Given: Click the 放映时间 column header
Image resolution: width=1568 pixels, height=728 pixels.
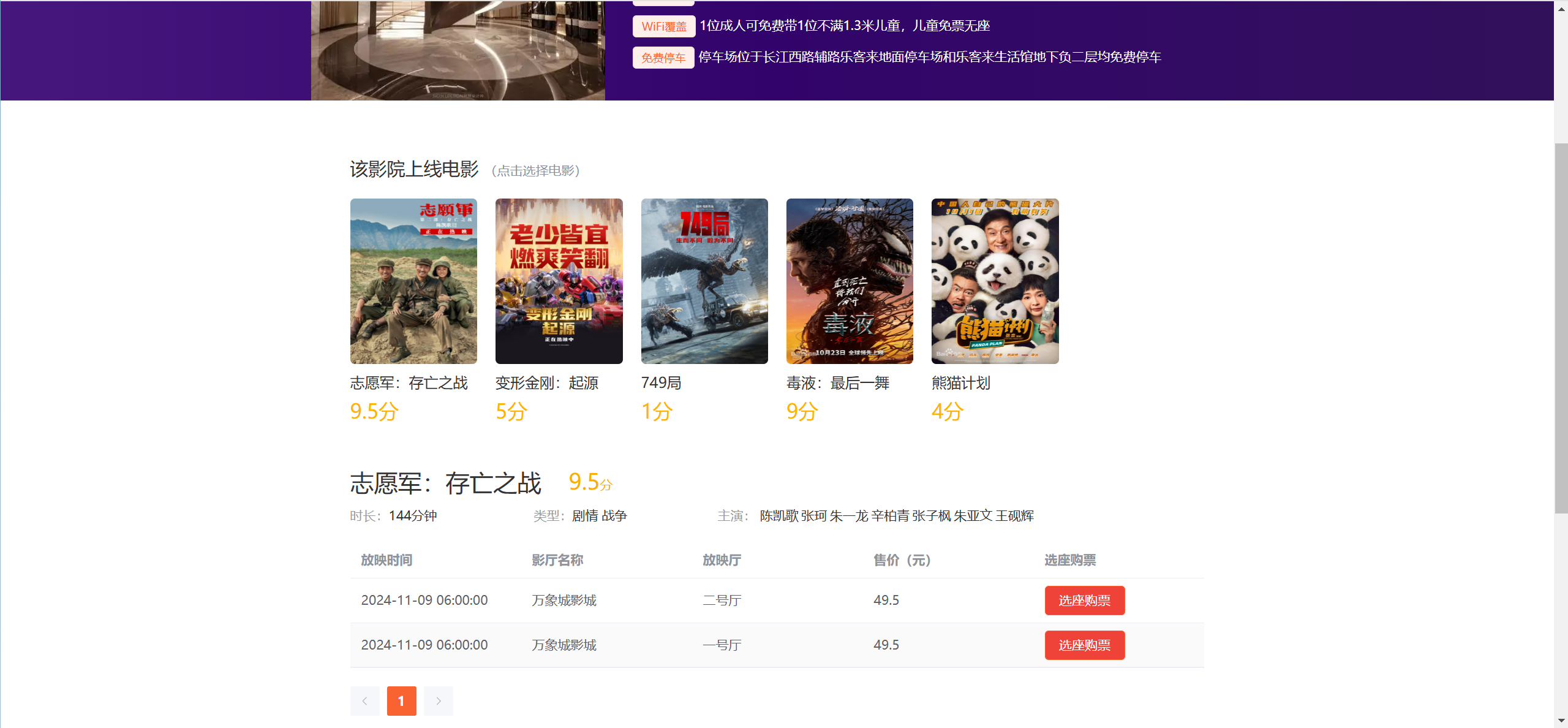Looking at the screenshot, I should [386, 560].
